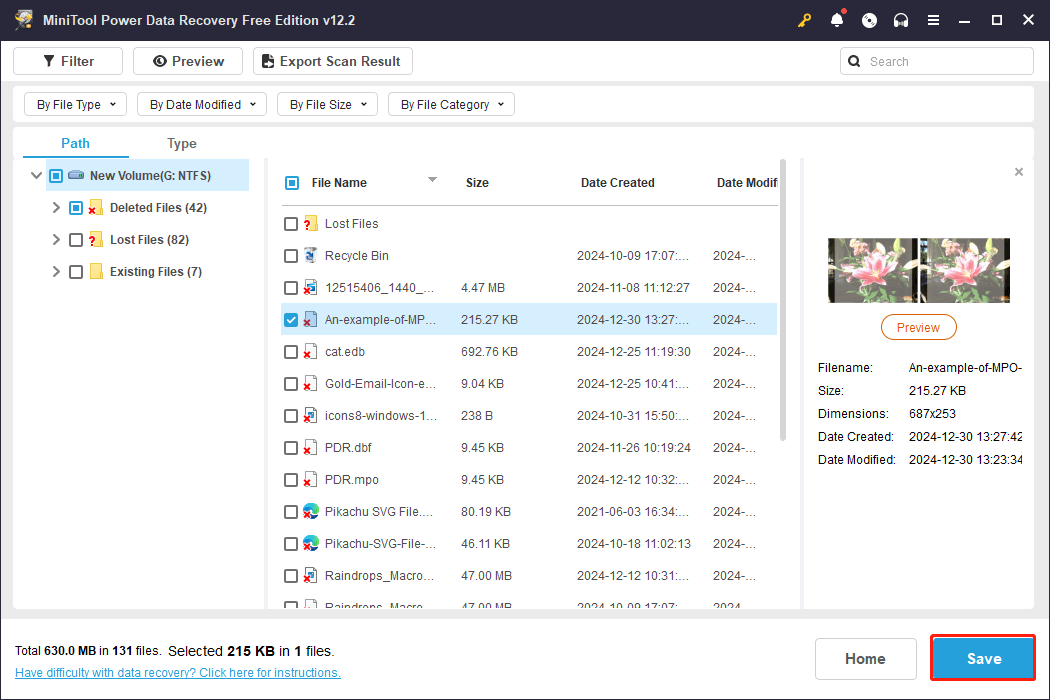Click the magnifier icon in search box
1050x700 pixels.
pos(854,62)
